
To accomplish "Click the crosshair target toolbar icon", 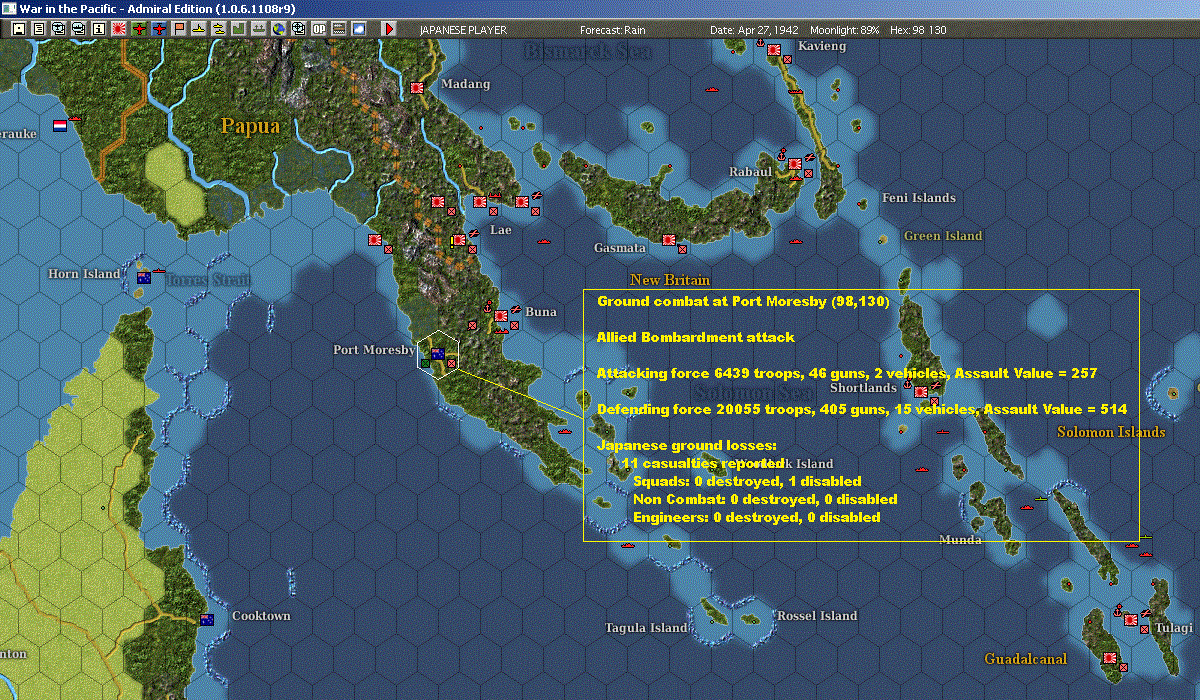I will pyautogui.click(x=297, y=29).
